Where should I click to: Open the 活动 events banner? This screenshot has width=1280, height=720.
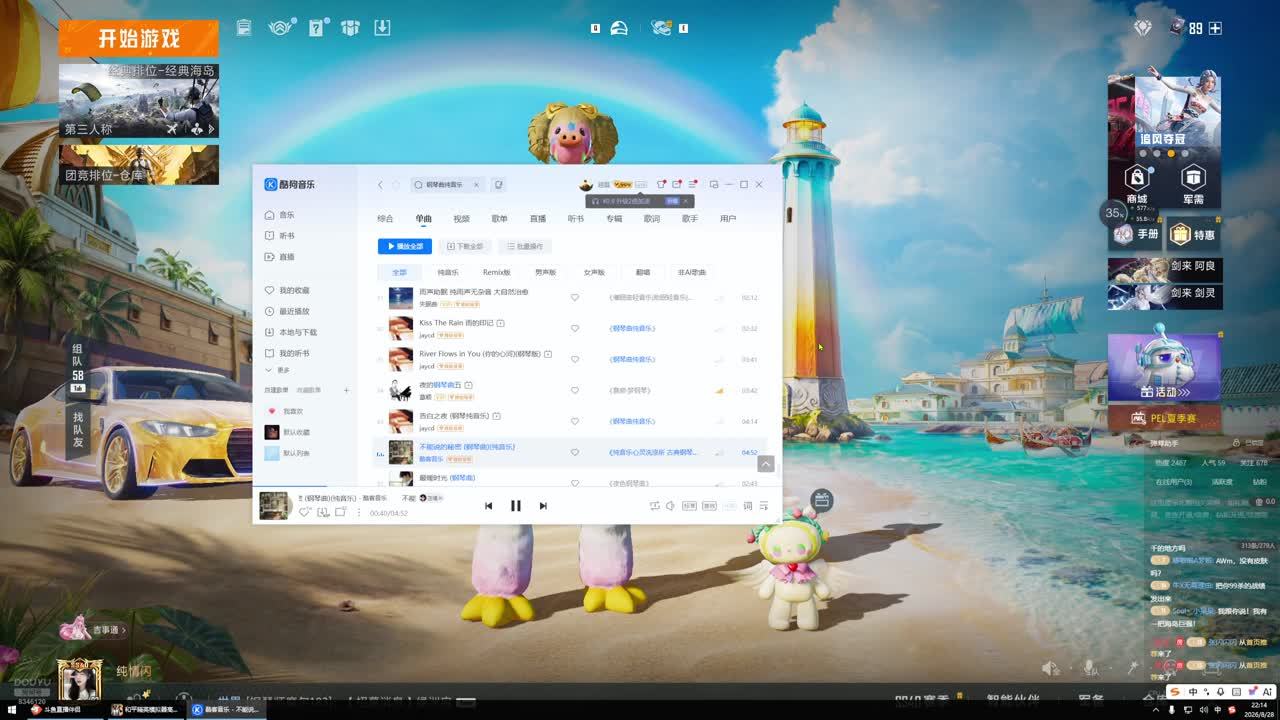1164,367
